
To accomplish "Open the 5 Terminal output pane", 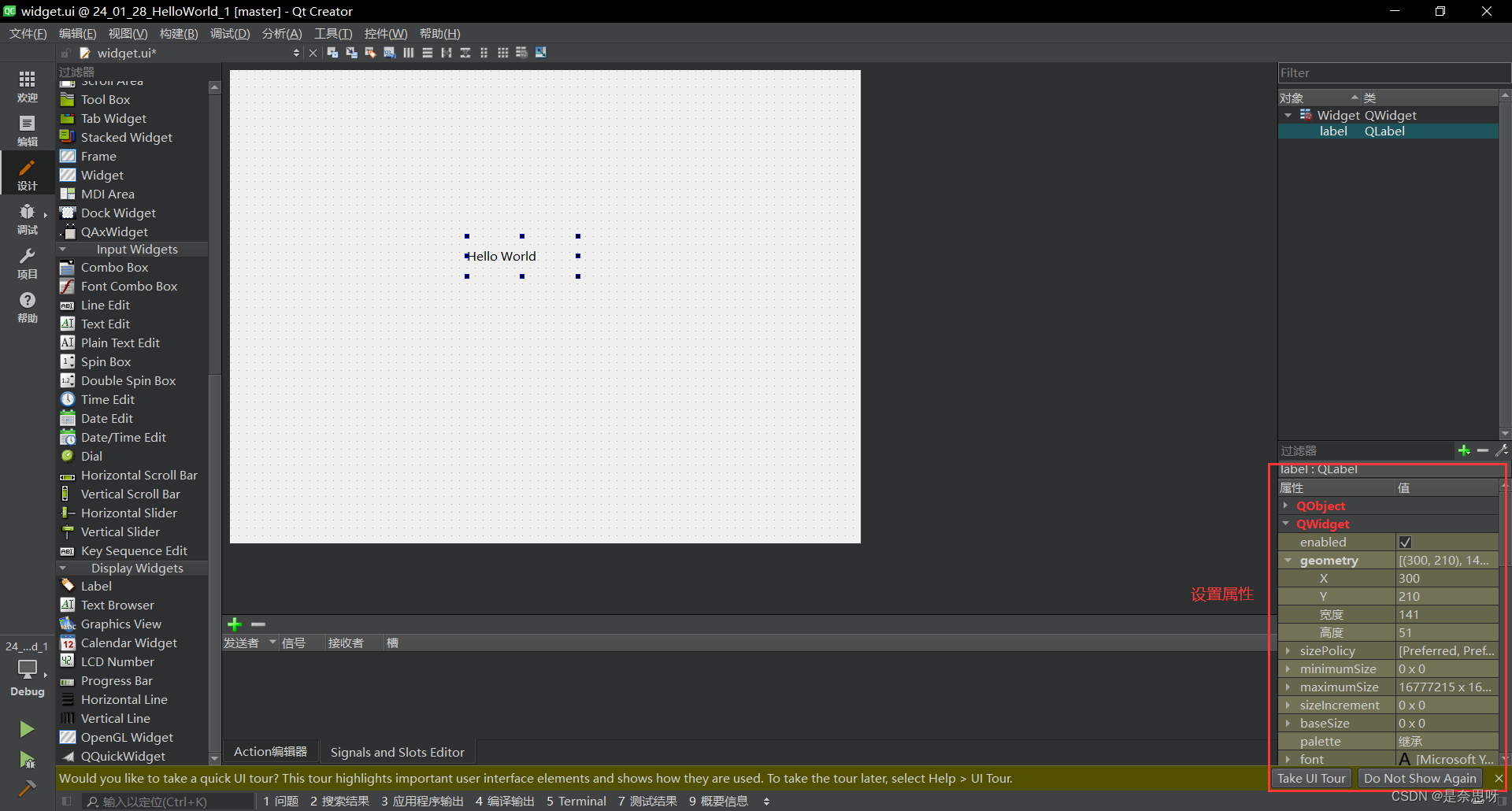I will coord(576,802).
